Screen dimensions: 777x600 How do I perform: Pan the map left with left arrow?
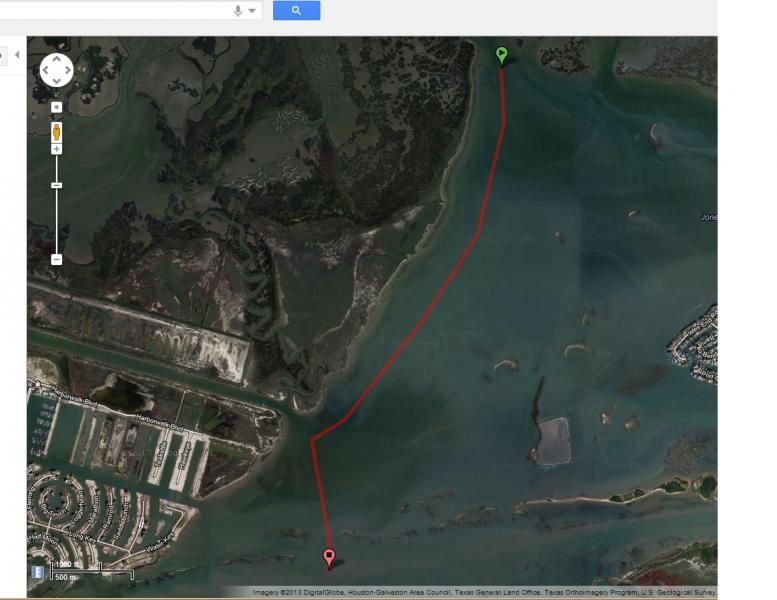pos(46,70)
